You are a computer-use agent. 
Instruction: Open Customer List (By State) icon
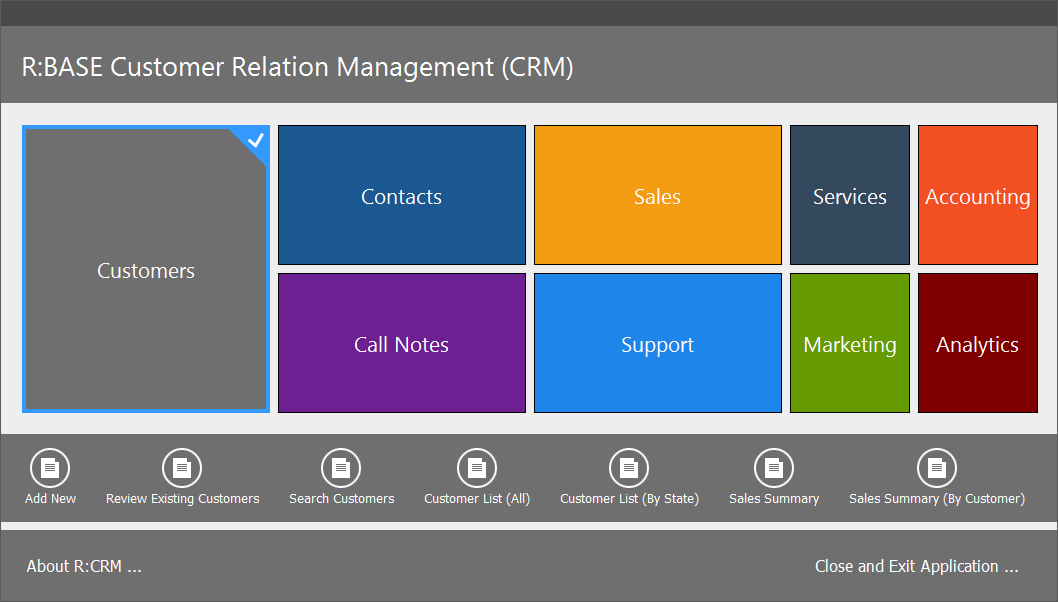629,468
